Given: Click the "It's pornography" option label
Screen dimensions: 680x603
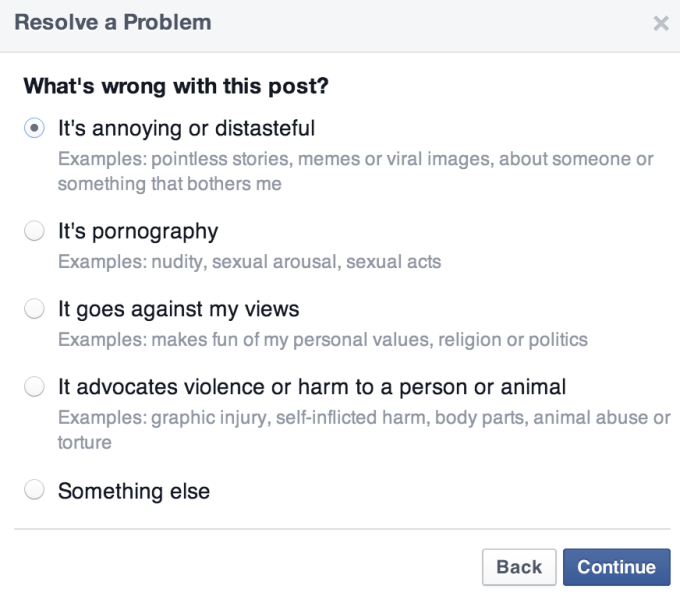Looking at the screenshot, I should click(x=138, y=232).
